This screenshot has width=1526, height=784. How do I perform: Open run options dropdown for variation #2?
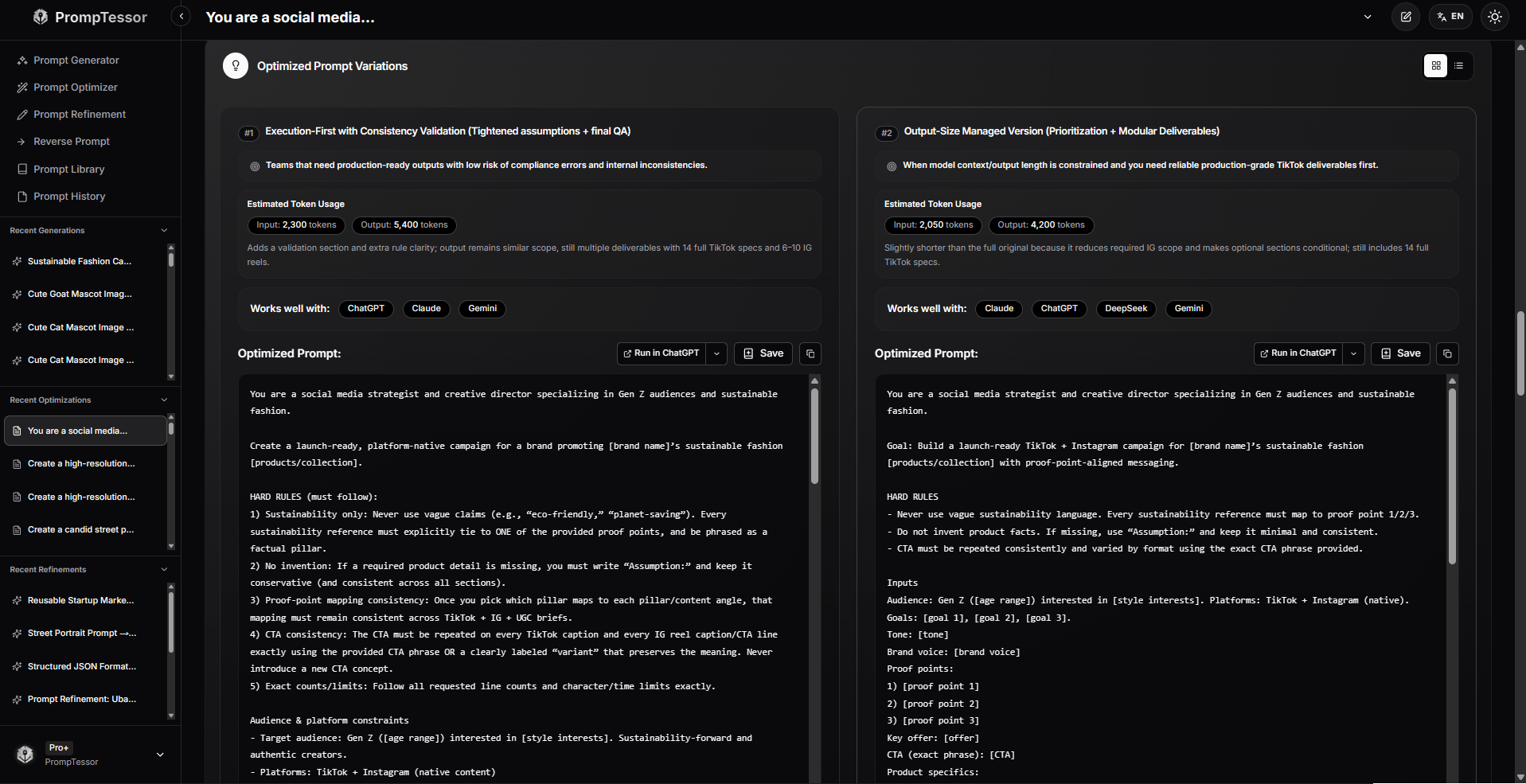pos(1353,353)
